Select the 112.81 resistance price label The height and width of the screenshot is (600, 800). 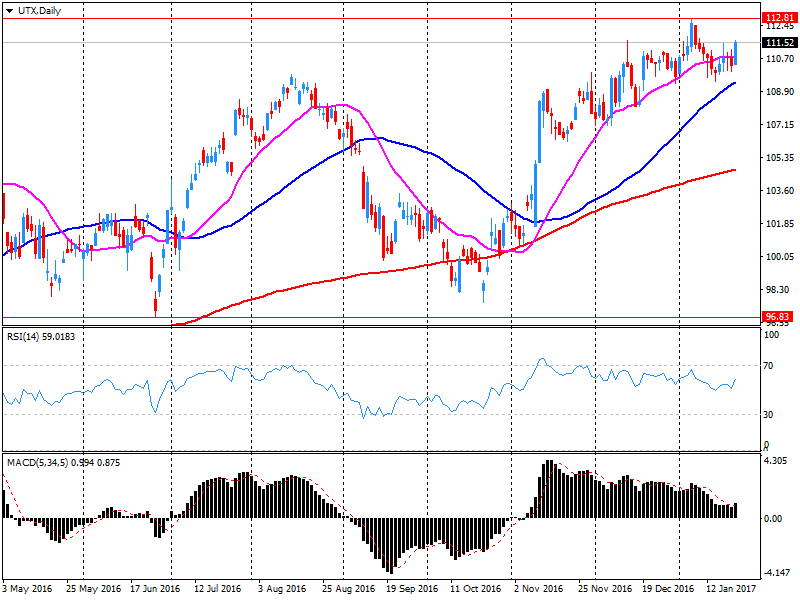pos(779,18)
